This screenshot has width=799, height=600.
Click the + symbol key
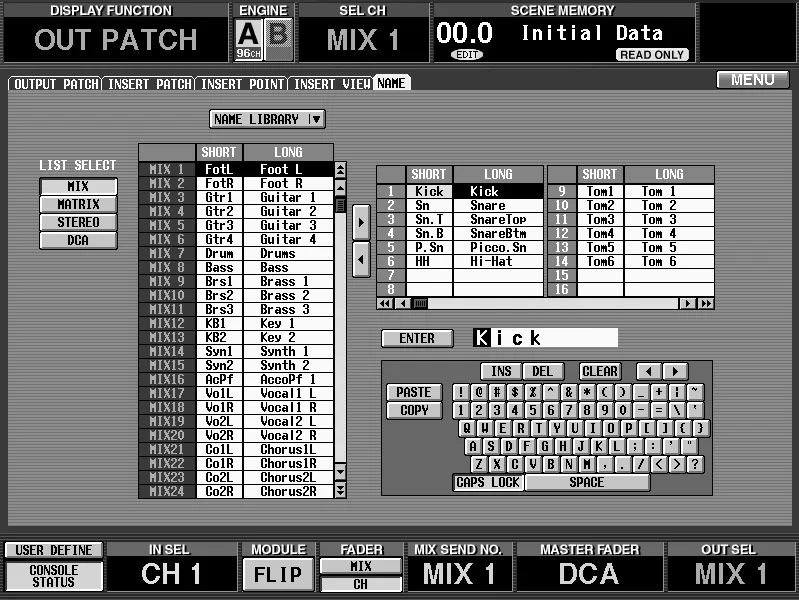pyautogui.click(x=659, y=392)
